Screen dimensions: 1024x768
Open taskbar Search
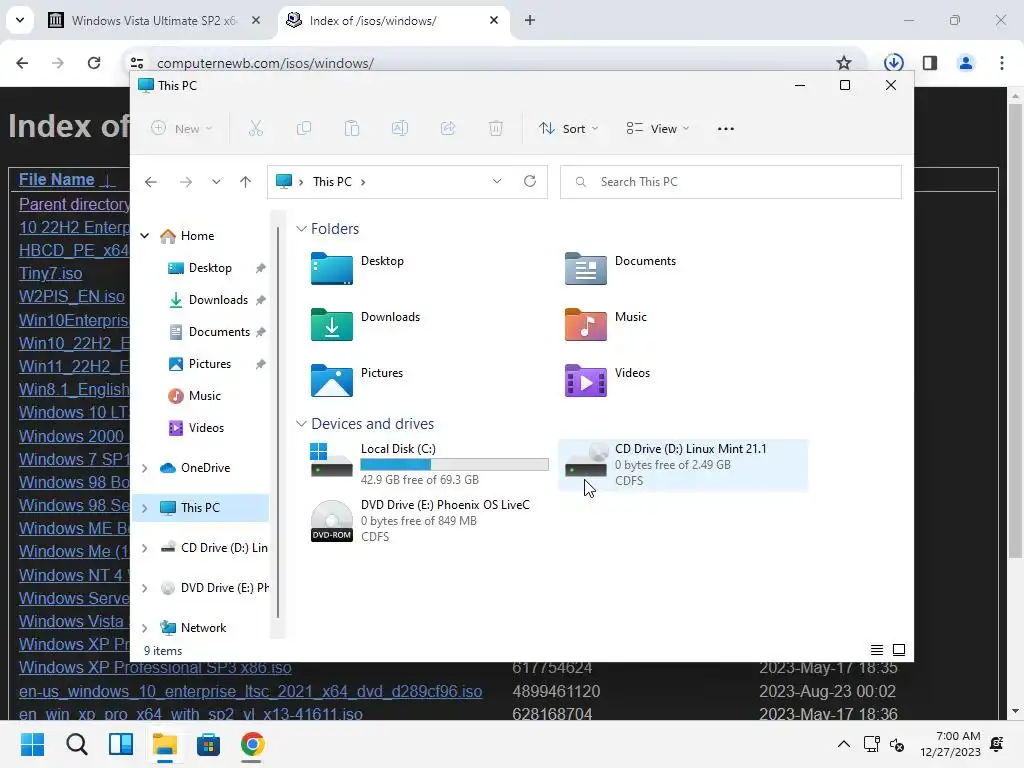[76, 744]
